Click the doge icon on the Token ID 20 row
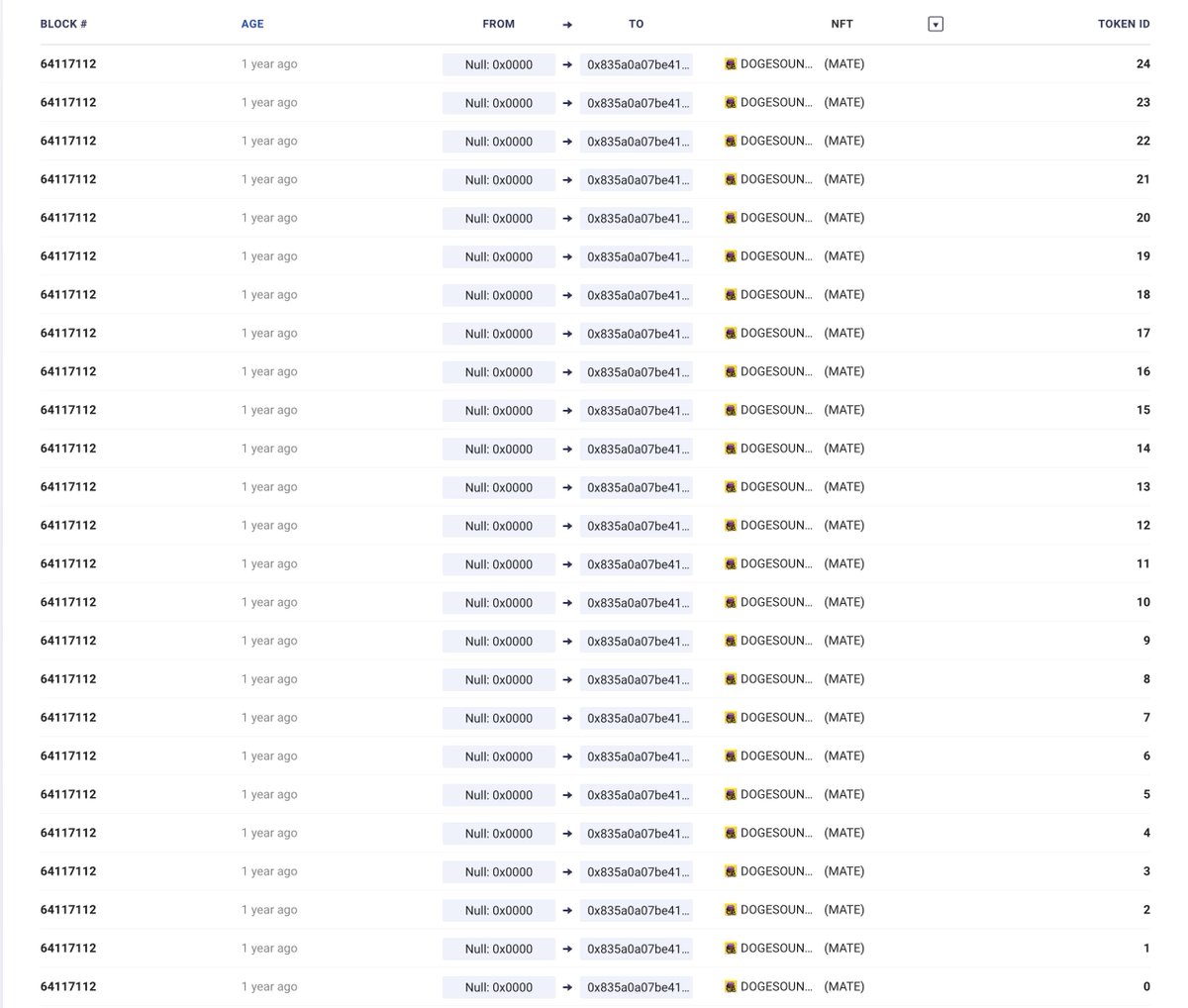Screen dimensions: 1188x1008 tap(731, 218)
